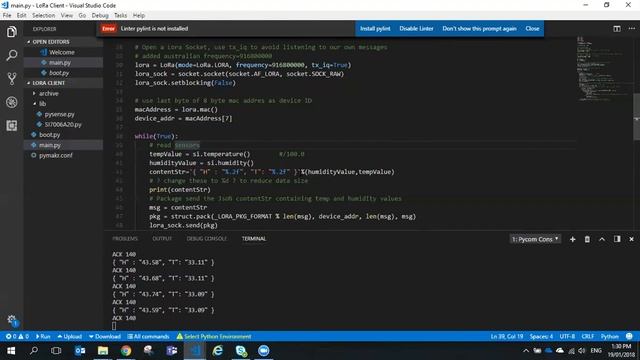Click the editor vertical scrollbar
The height and width of the screenshot is (360, 640).
click(636, 117)
